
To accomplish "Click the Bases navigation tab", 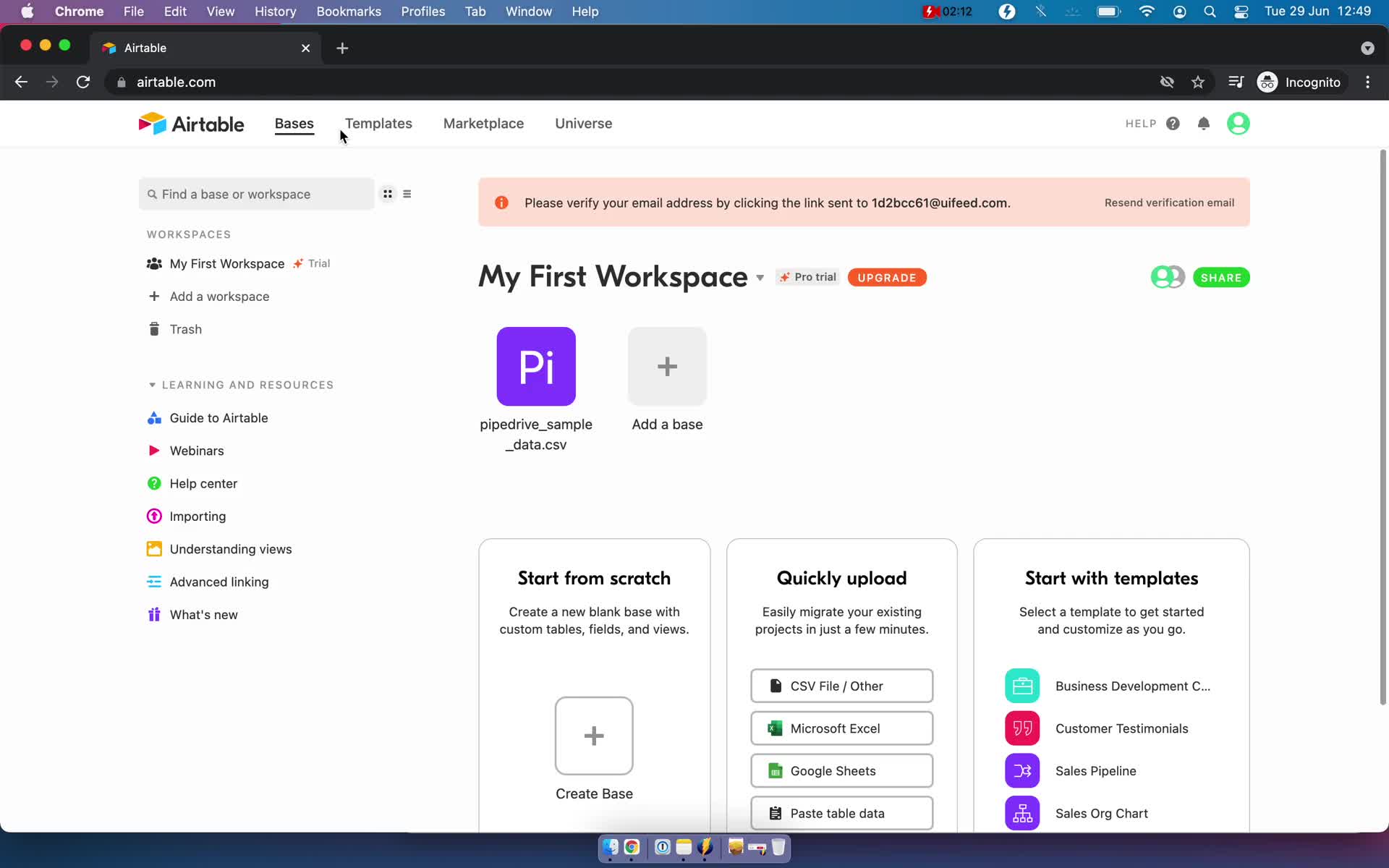I will tap(294, 123).
